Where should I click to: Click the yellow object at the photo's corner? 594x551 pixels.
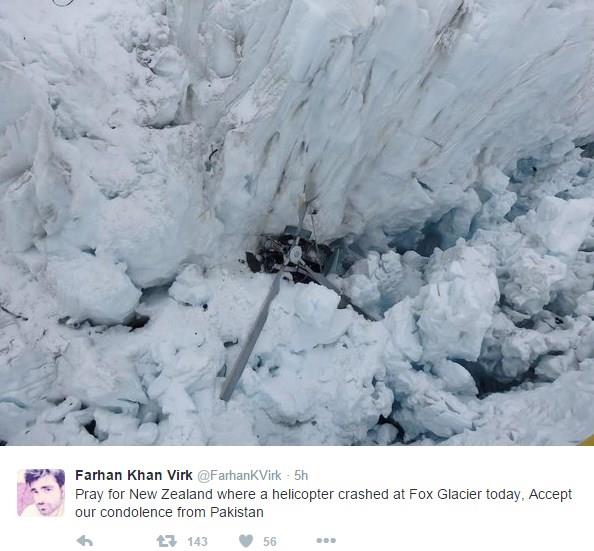[x=588, y=441]
